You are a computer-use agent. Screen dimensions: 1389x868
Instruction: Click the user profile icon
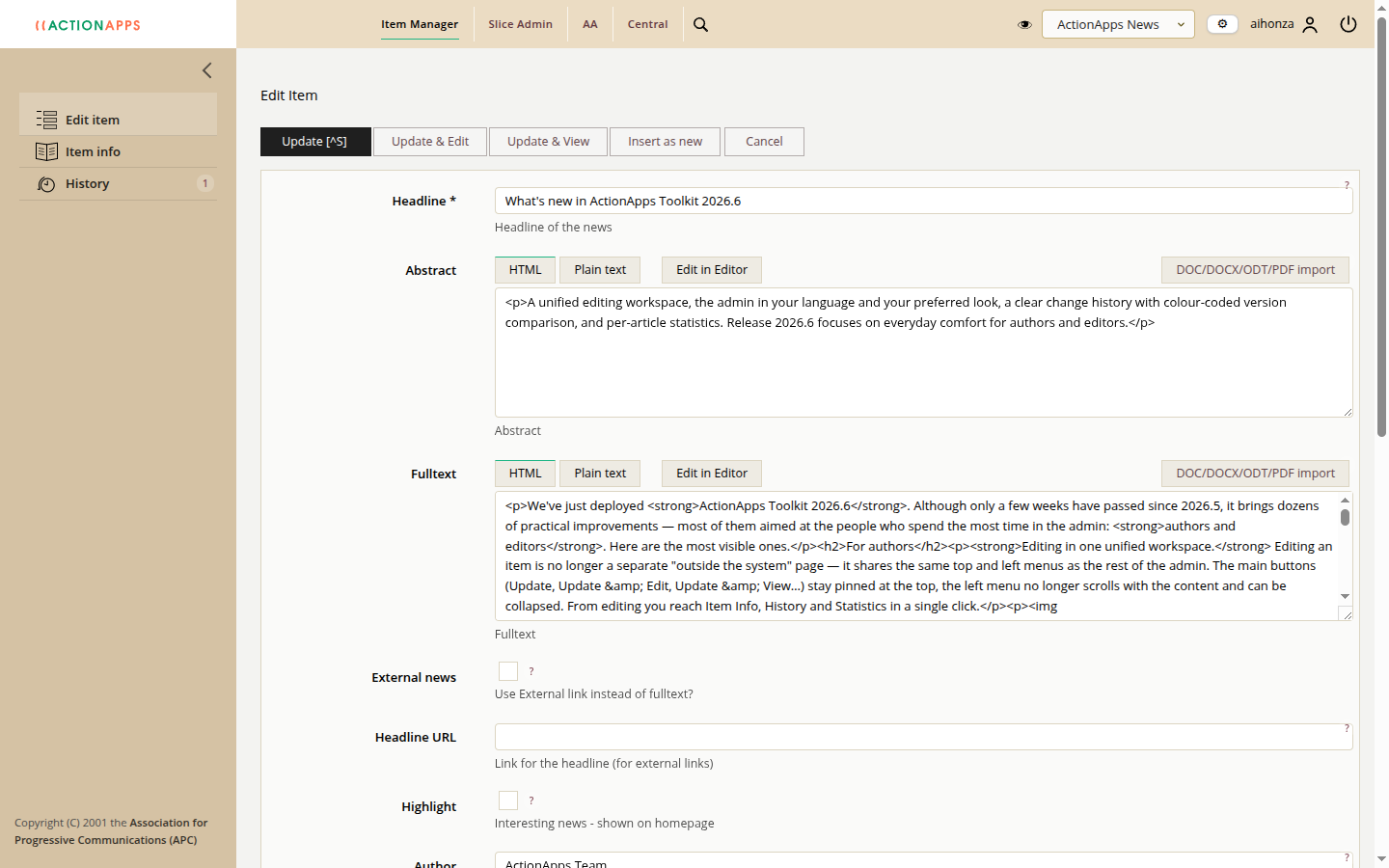point(1310,25)
